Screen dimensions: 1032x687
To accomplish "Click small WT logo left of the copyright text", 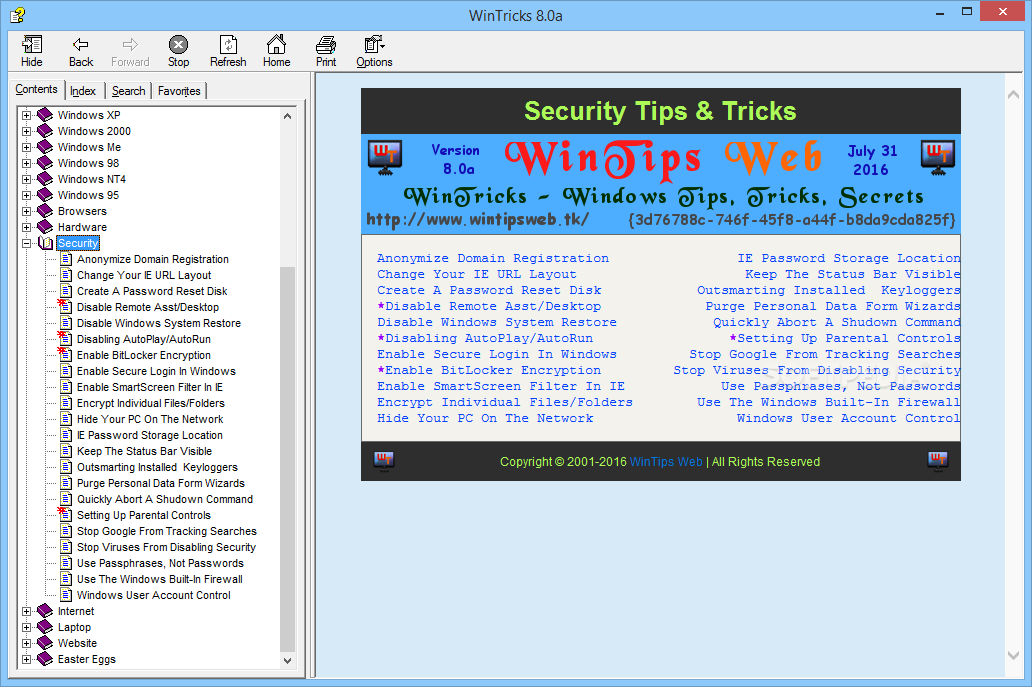I will click(384, 461).
